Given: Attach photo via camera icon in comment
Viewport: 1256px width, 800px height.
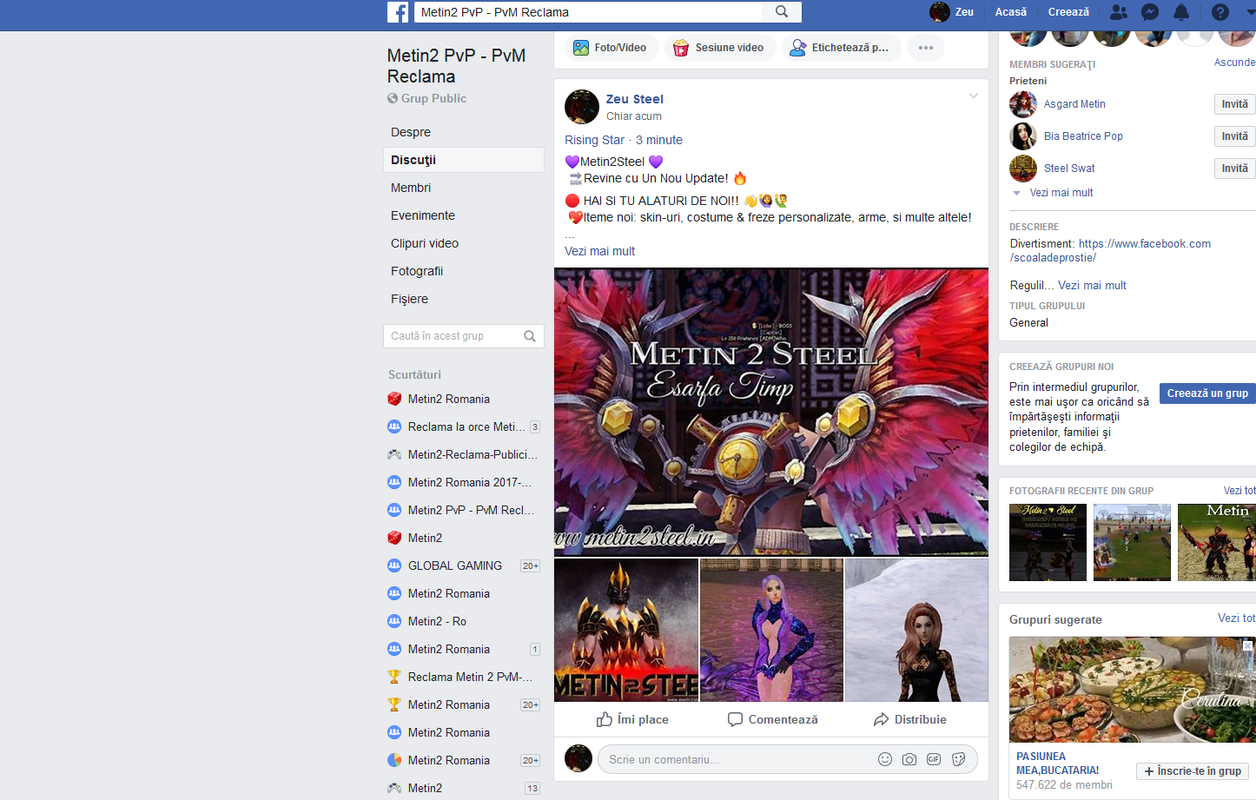Looking at the screenshot, I should click(909, 759).
